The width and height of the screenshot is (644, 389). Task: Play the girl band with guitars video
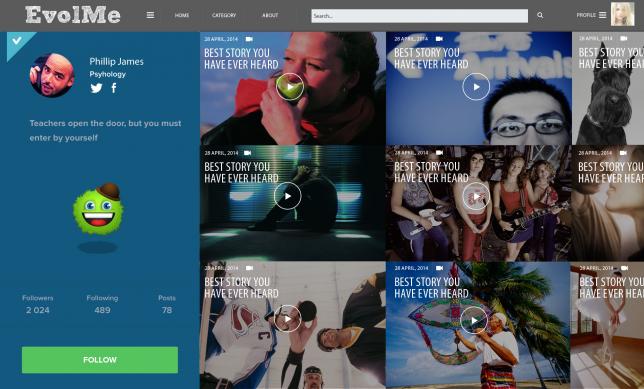pyautogui.click(x=476, y=196)
